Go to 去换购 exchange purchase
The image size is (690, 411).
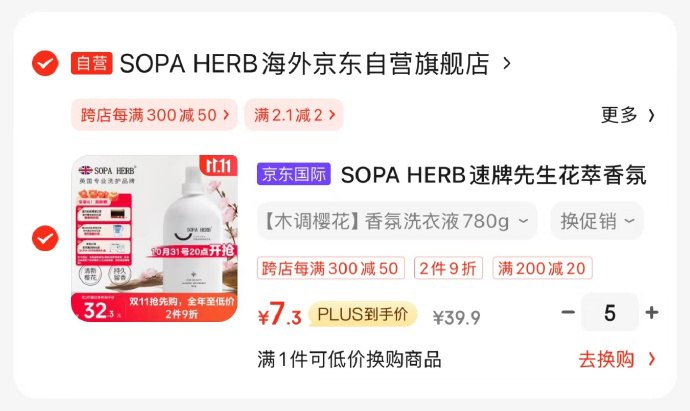click(x=617, y=360)
